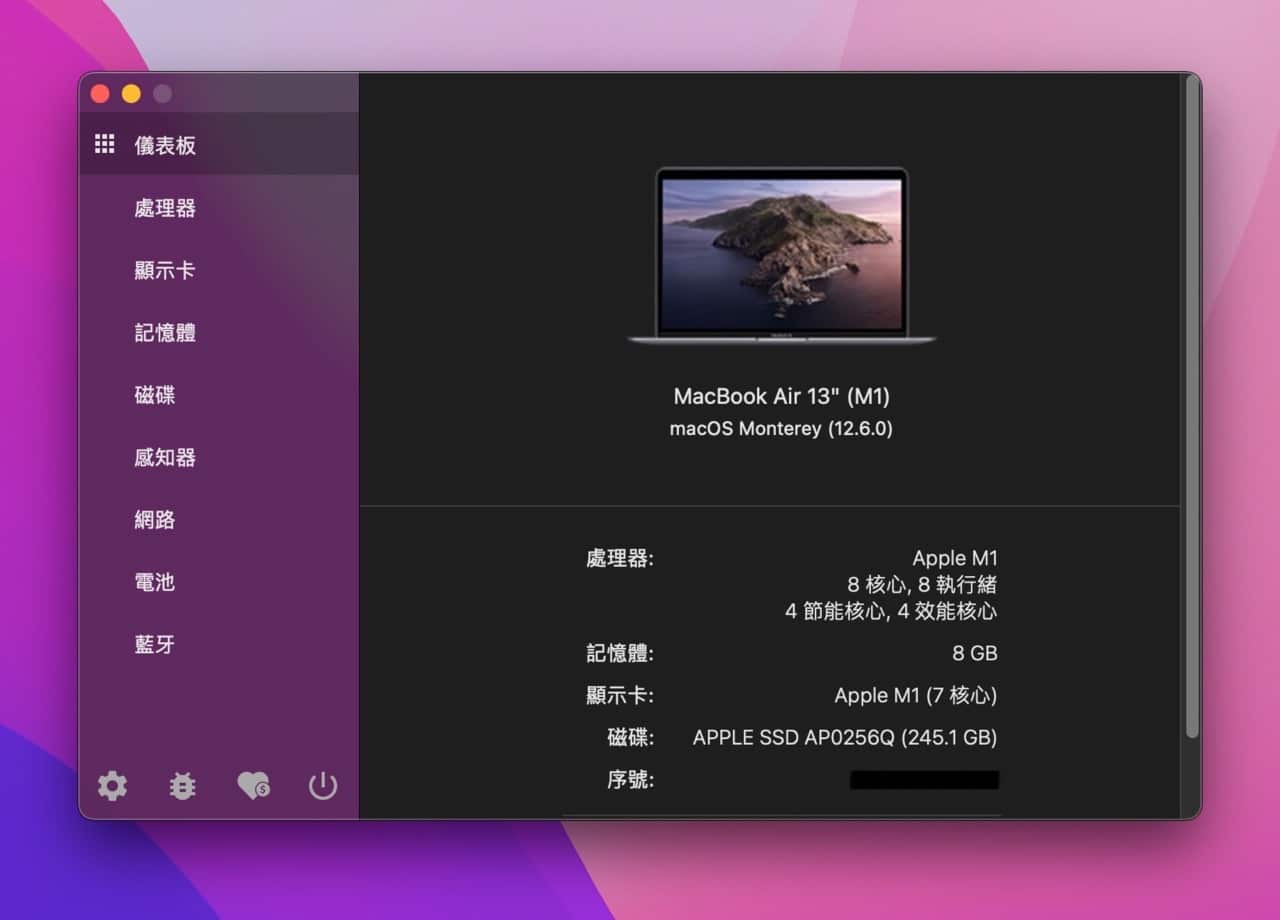Open the 儀表板 dashboard section
This screenshot has width=1280, height=920.
(x=218, y=145)
